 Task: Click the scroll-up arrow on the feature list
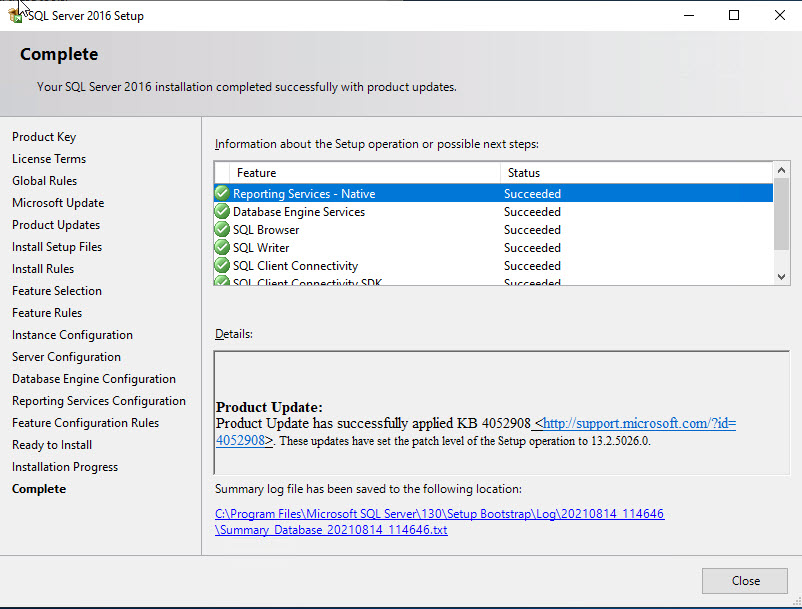pos(782,168)
